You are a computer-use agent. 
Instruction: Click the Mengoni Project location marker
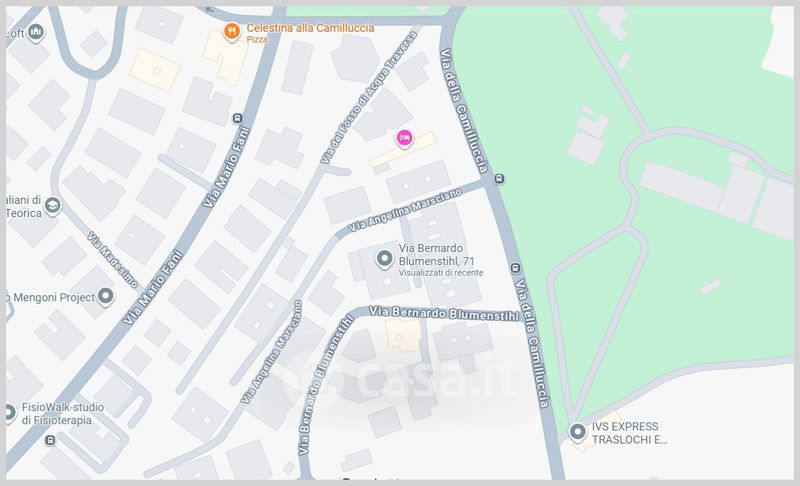[106, 296]
